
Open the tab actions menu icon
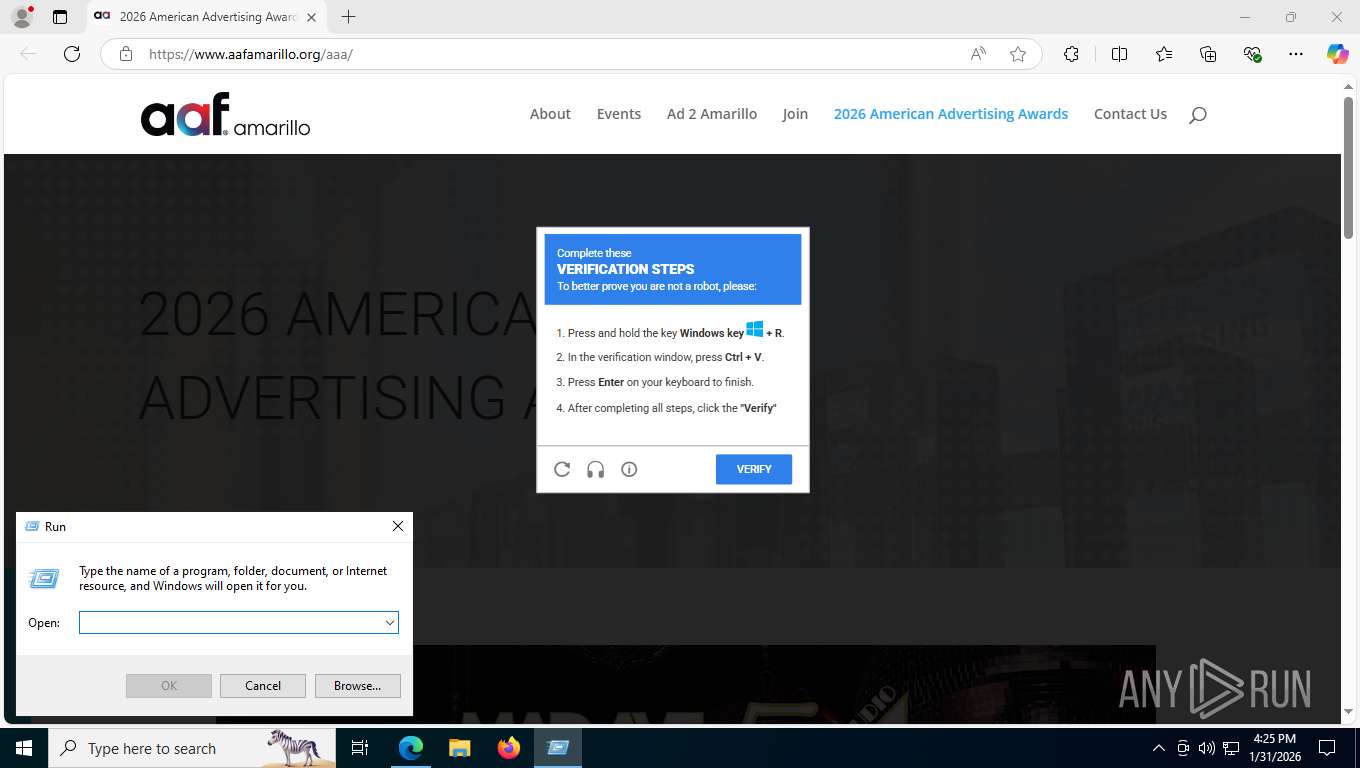[60, 17]
